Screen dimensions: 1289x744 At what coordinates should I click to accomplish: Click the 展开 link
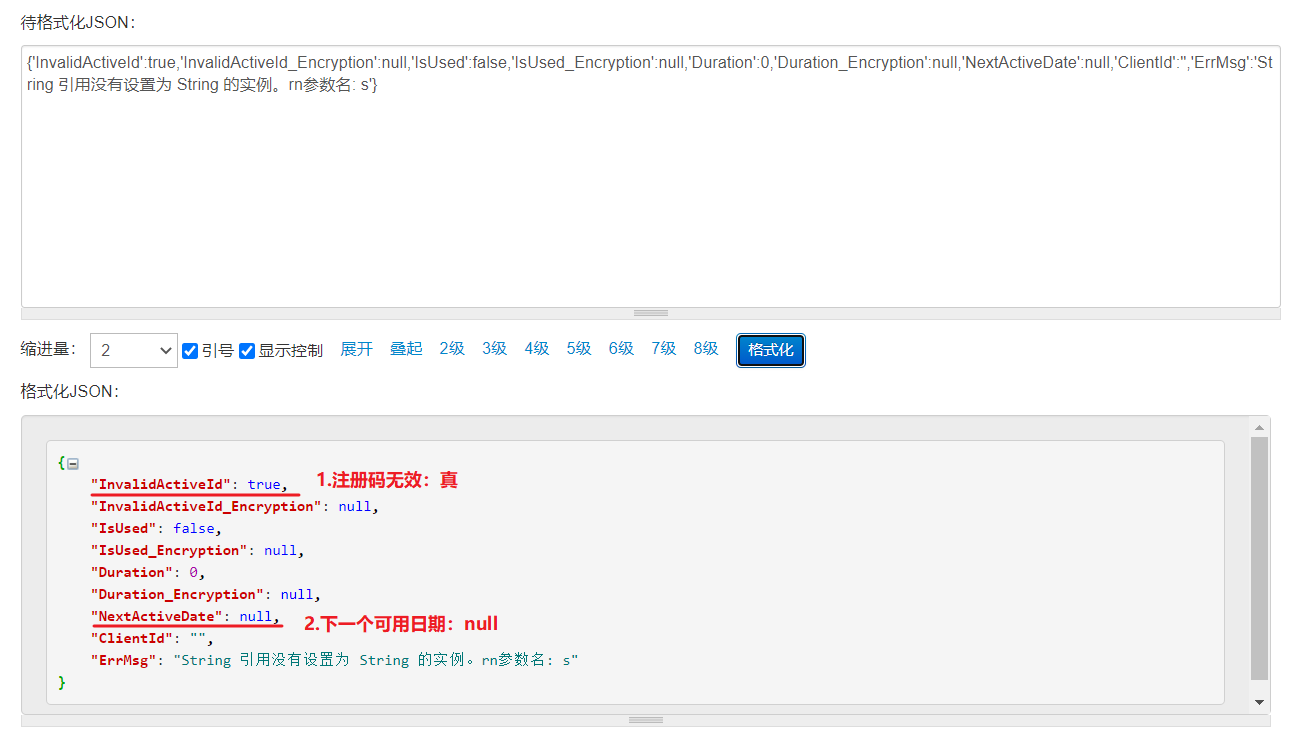[357, 349]
